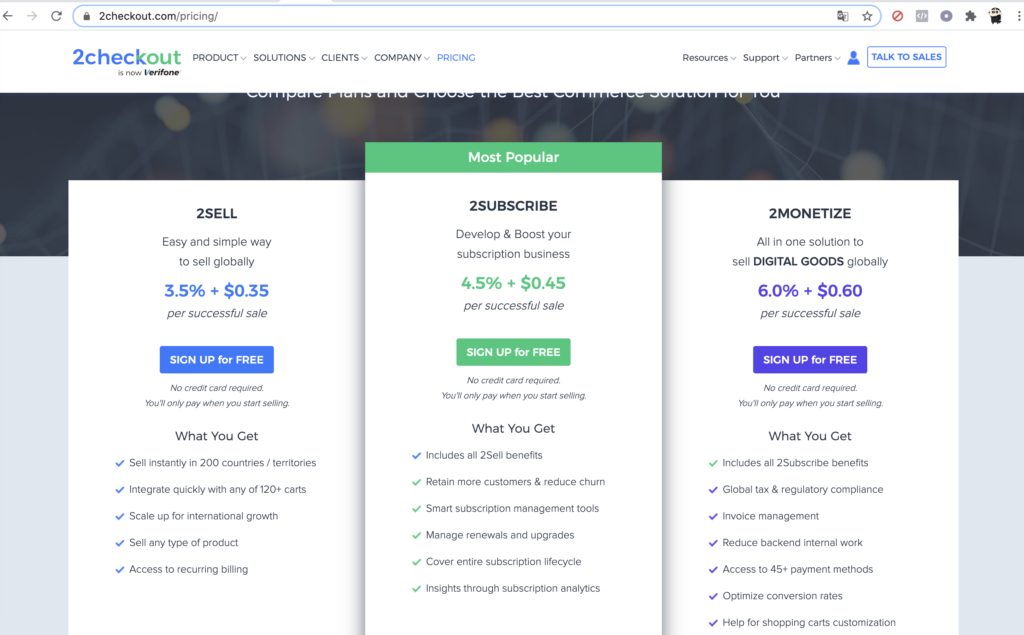
Task: Click 'Sell any type of product'
Action: [184, 543]
